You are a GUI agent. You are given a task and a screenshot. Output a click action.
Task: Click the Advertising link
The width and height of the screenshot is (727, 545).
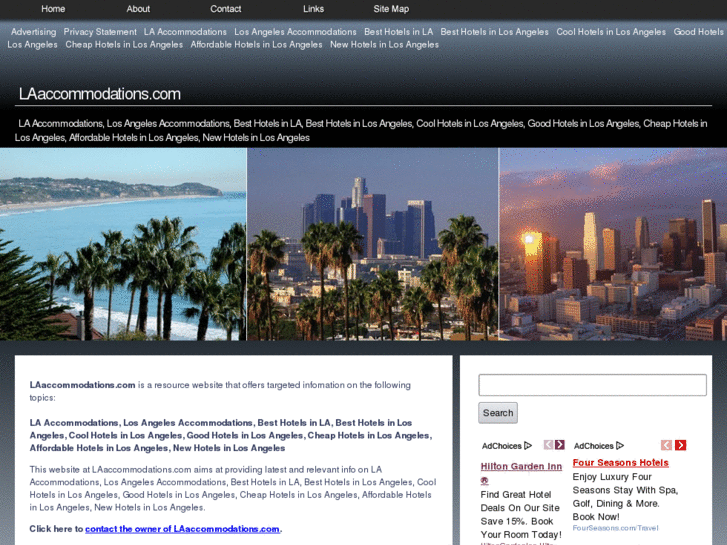click(33, 32)
